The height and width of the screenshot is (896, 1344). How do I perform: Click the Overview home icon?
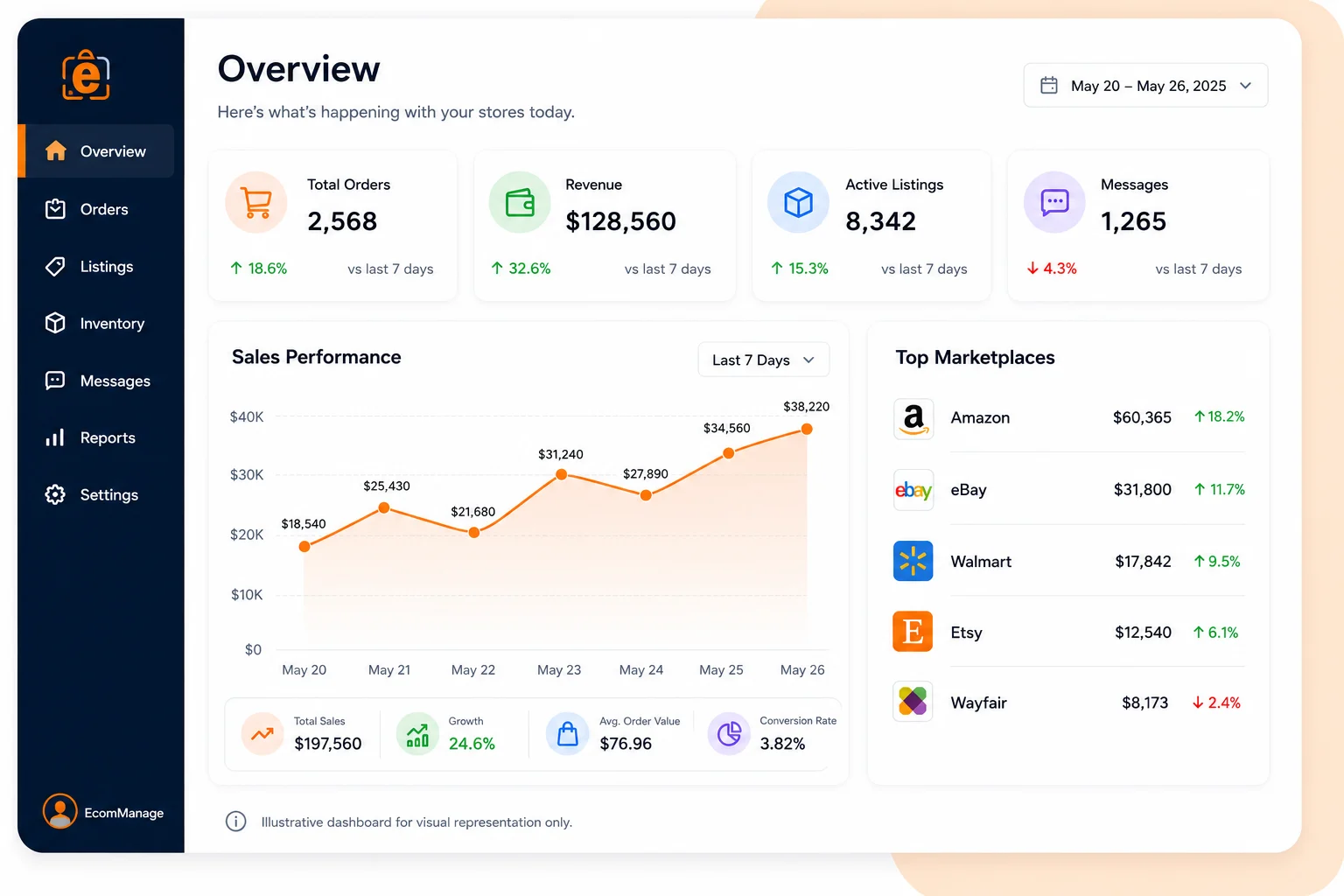56,150
